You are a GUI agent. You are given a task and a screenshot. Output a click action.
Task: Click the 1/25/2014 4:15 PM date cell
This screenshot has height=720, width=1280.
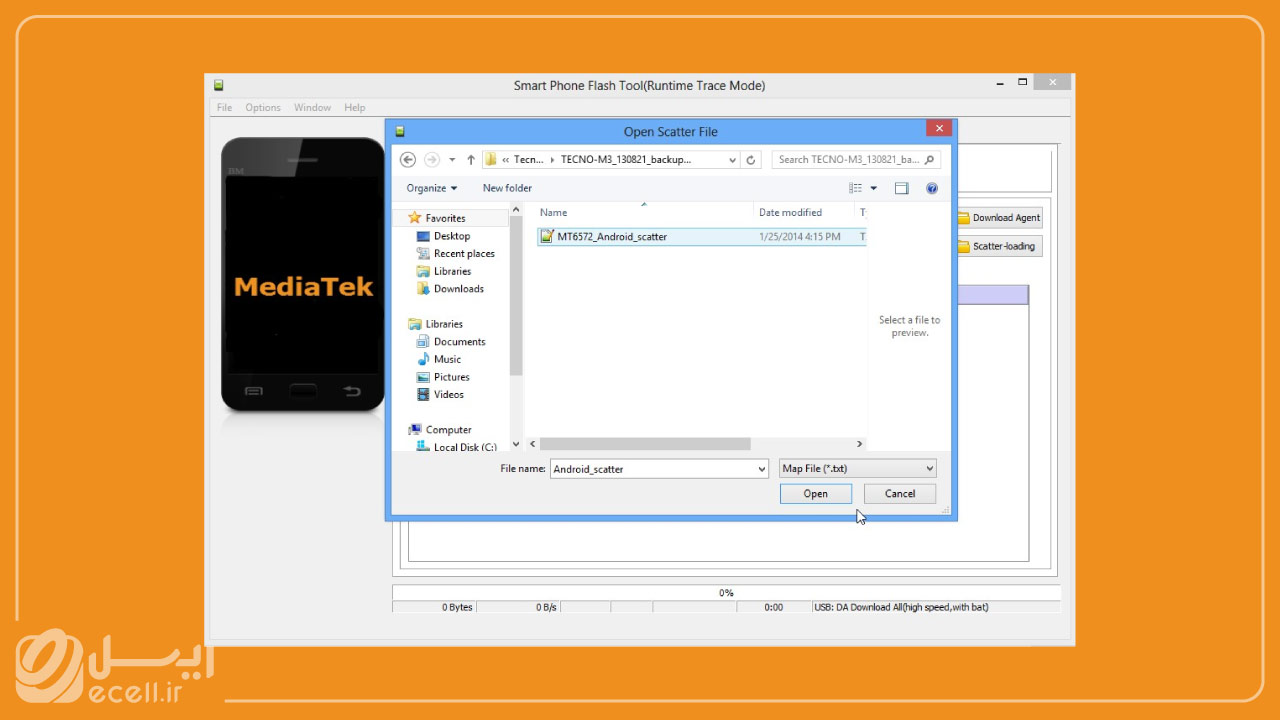pos(799,237)
